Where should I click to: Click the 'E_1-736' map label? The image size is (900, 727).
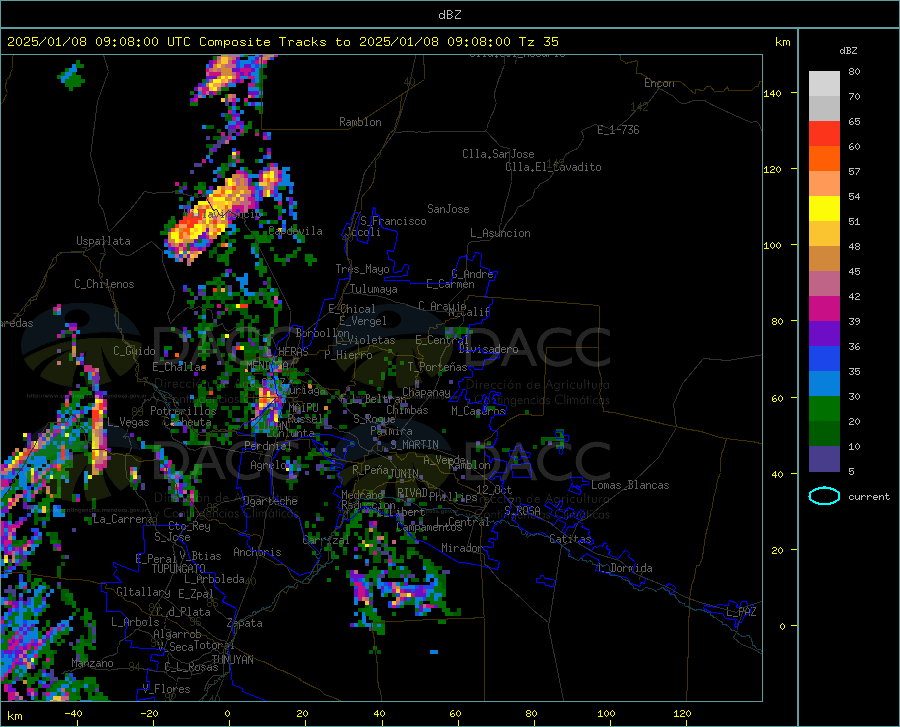click(x=618, y=130)
